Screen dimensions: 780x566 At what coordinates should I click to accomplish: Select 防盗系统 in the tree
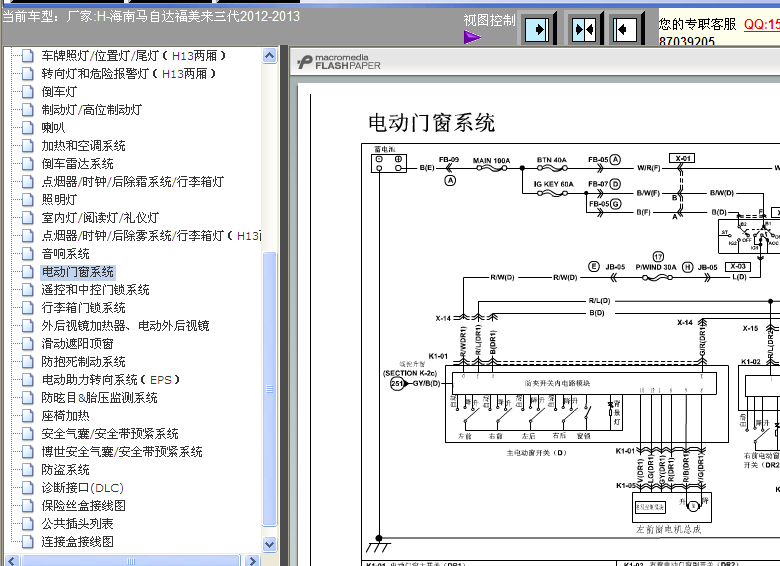[x=65, y=470]
